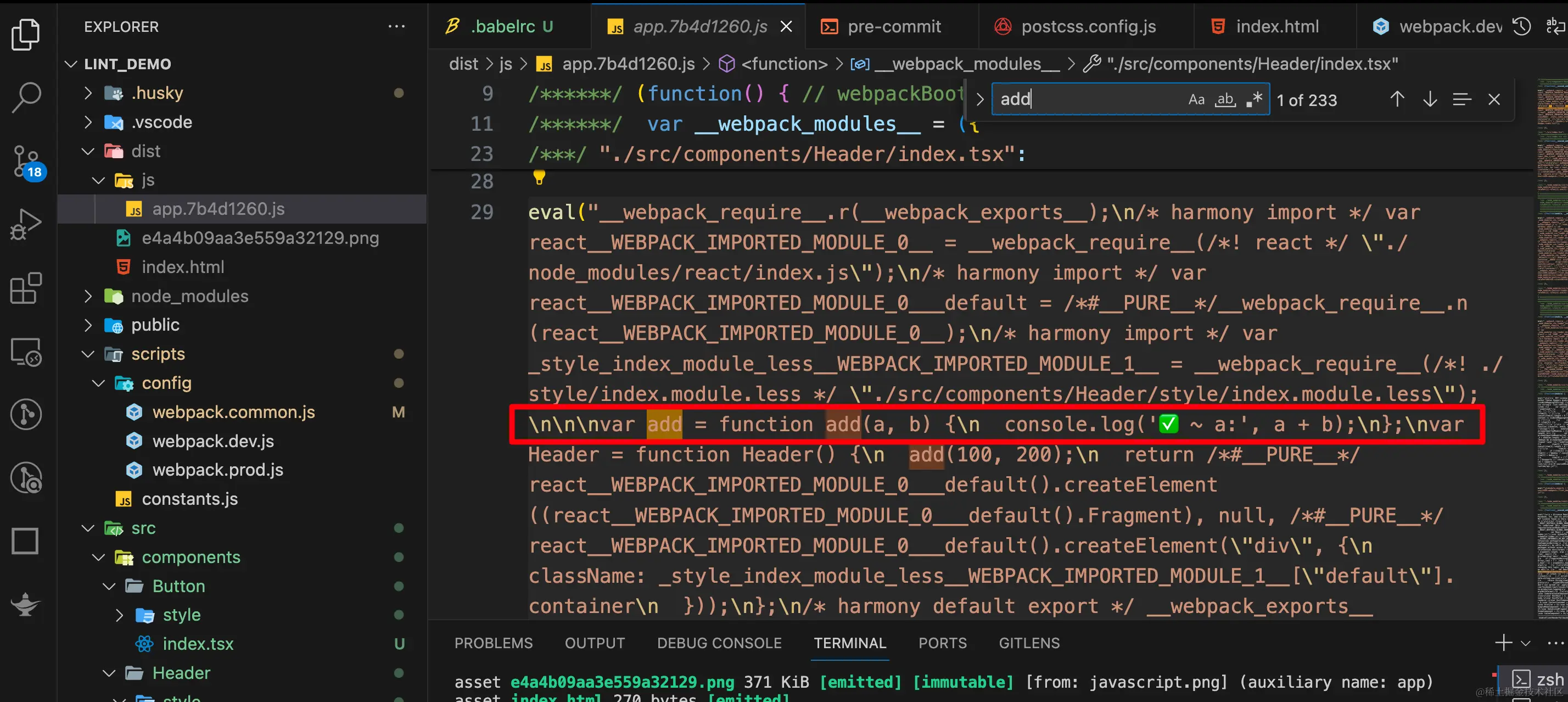Image resolution: width=1568 pixels, height=702 pixels.
Task: Expand the node_modules folder
Action: 88,296
